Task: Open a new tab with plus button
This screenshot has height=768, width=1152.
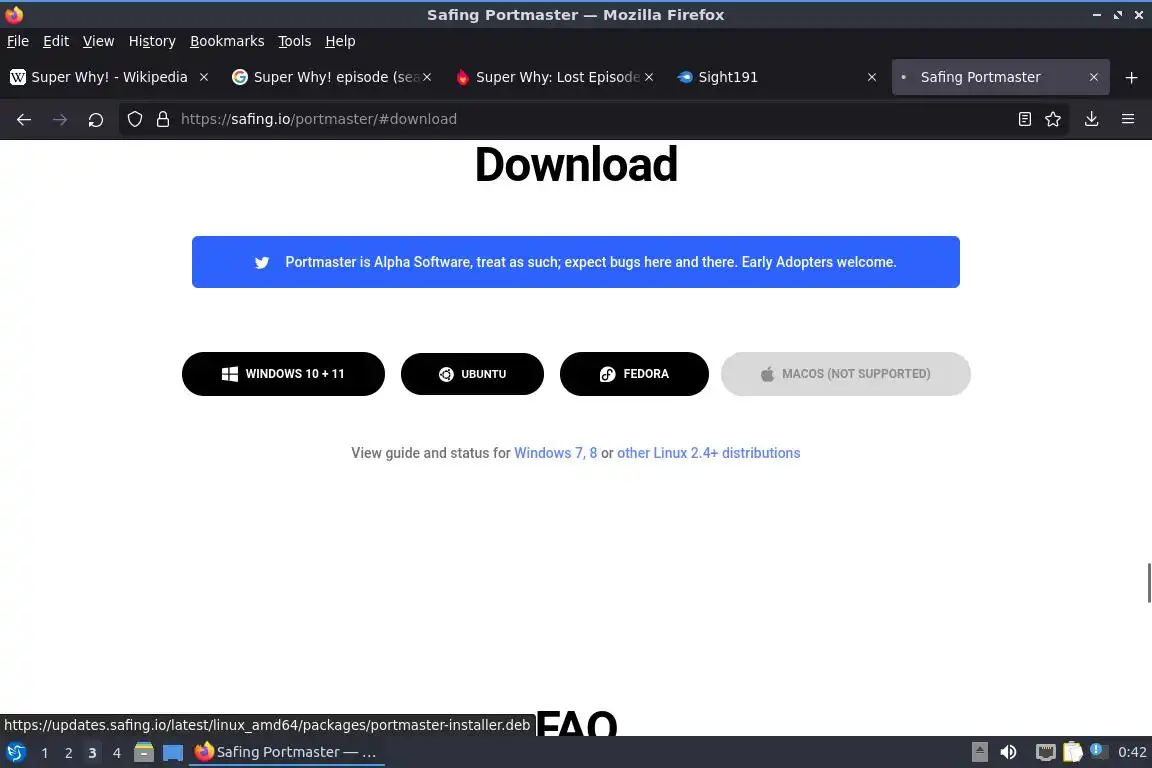Action: coord(1131,77)
